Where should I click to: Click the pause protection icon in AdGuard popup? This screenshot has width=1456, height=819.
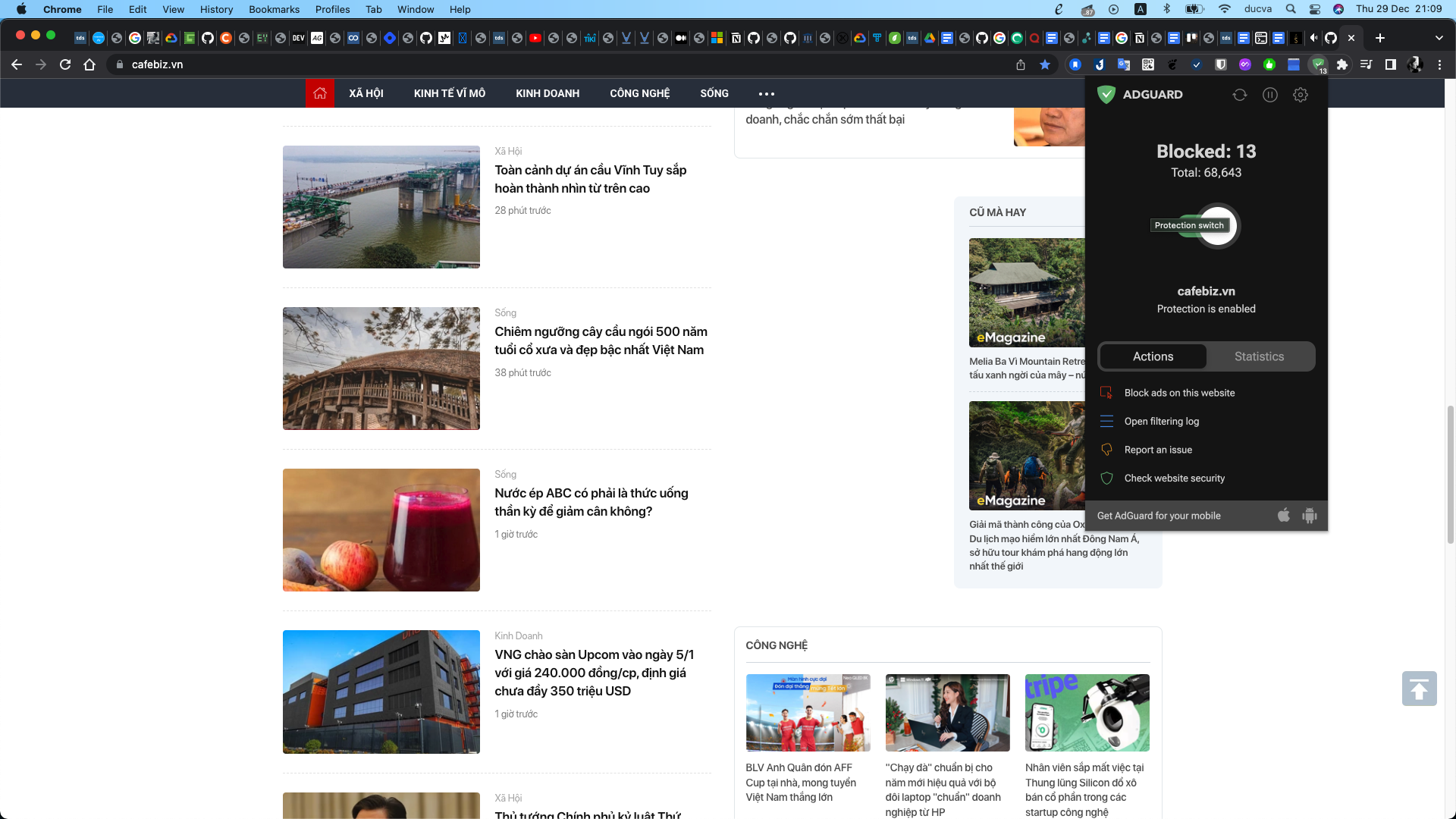(x=1271, y=94)
